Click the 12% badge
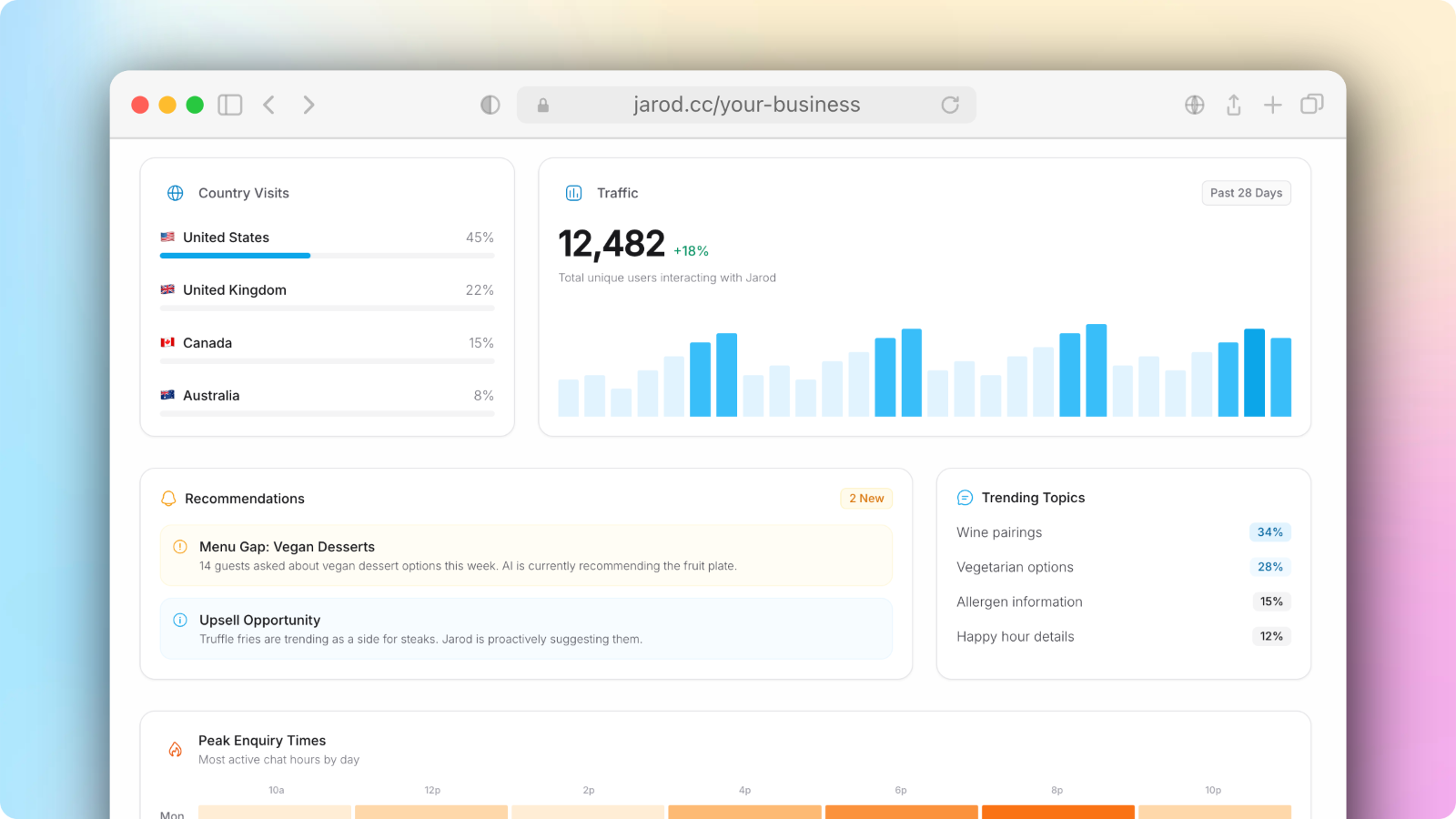Screen dimensions: 1456x819 click(x=1271, y=636)
